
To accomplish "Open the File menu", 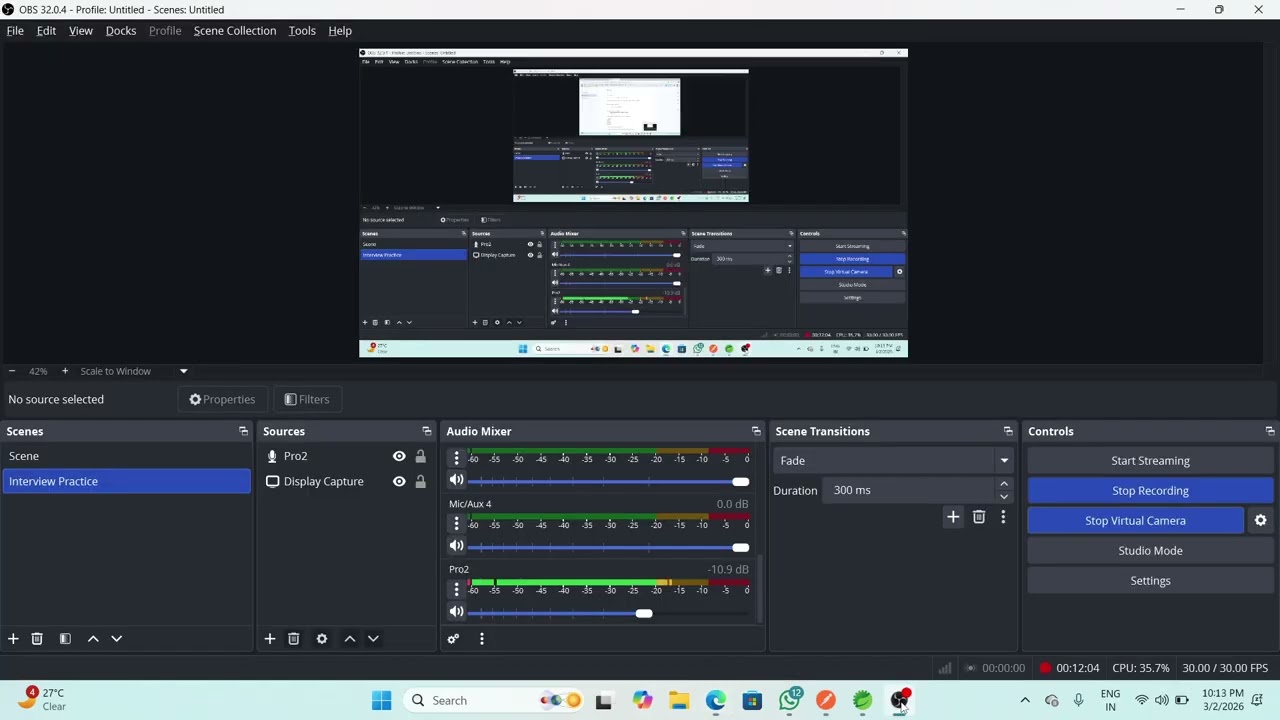I will [x=15, y=30].
